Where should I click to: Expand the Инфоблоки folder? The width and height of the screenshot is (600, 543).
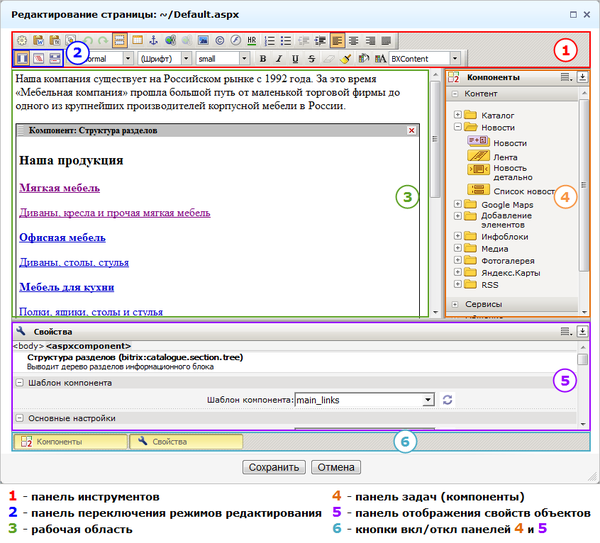(457, 236)
